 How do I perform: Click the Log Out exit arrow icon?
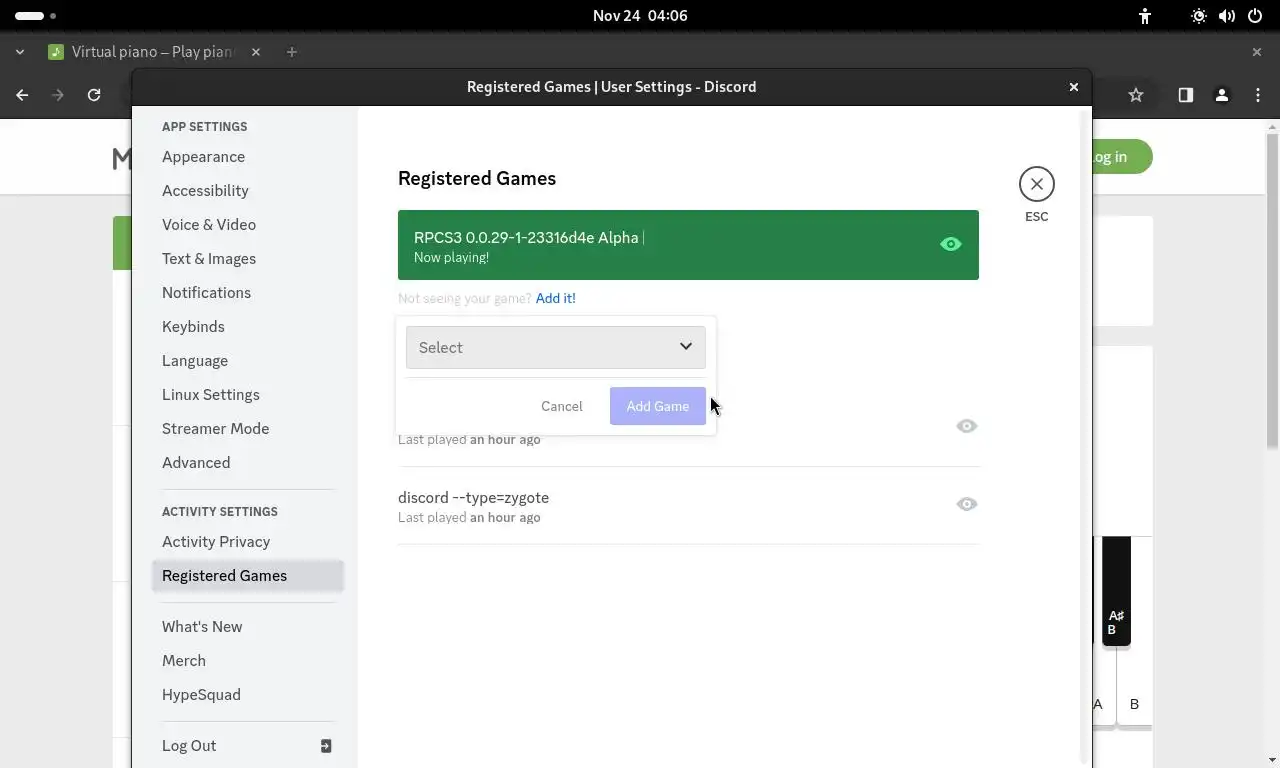pyautogui.click(x=326, y=746)
